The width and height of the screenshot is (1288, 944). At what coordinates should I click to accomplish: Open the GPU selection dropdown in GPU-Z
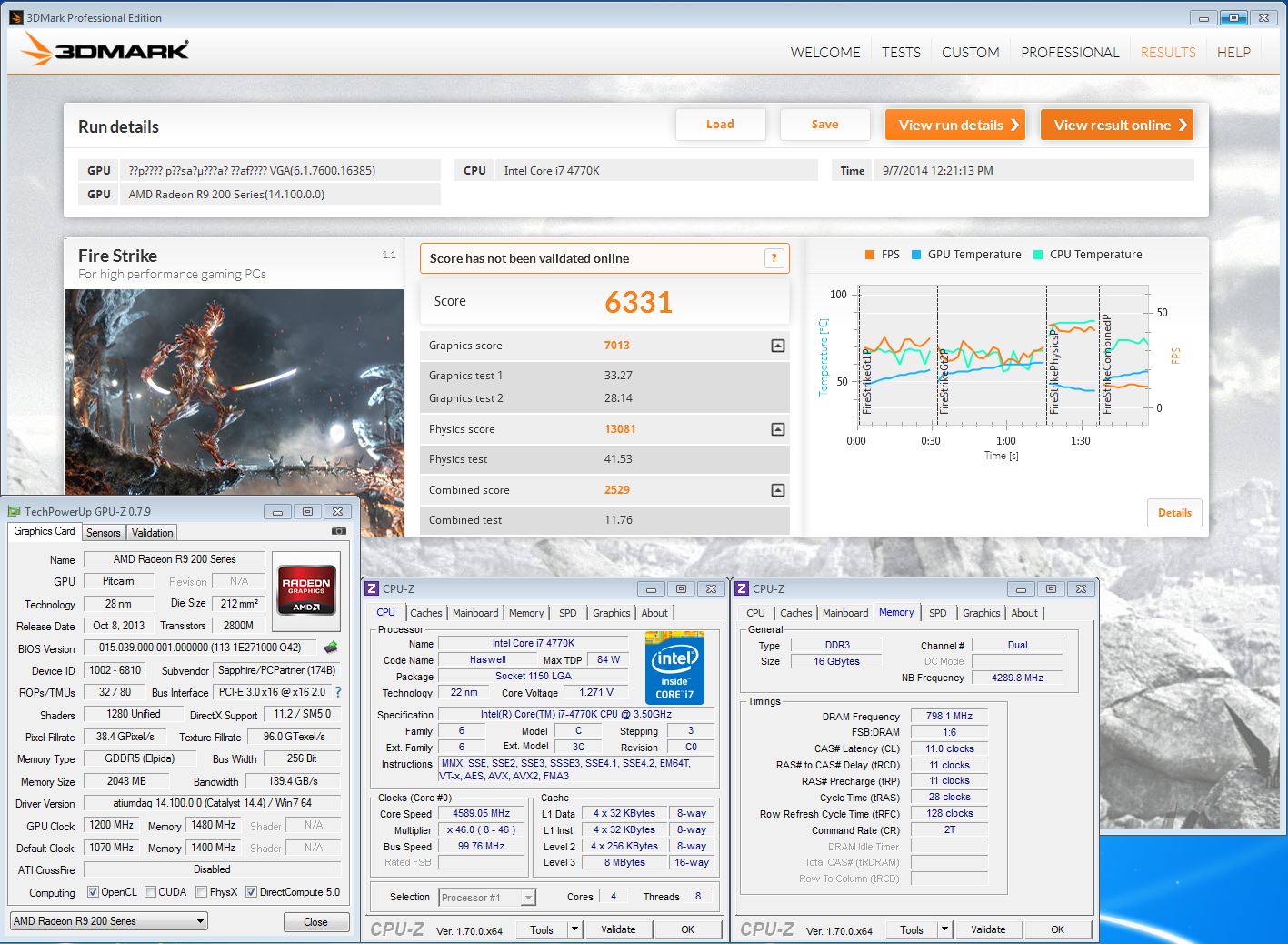tap(109, 921)
